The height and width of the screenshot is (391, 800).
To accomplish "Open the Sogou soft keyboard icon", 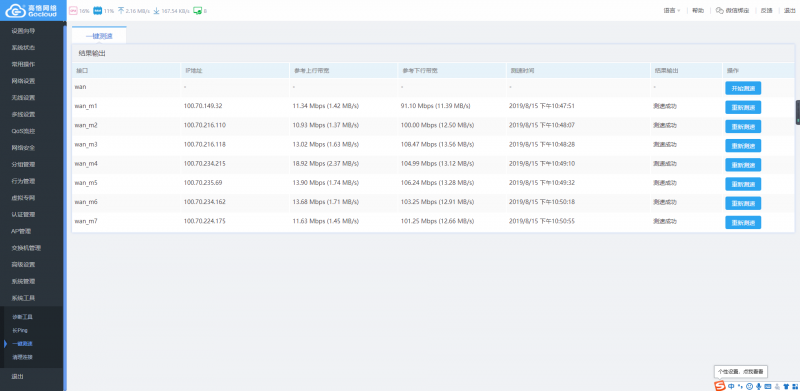I will click(768, 386).
